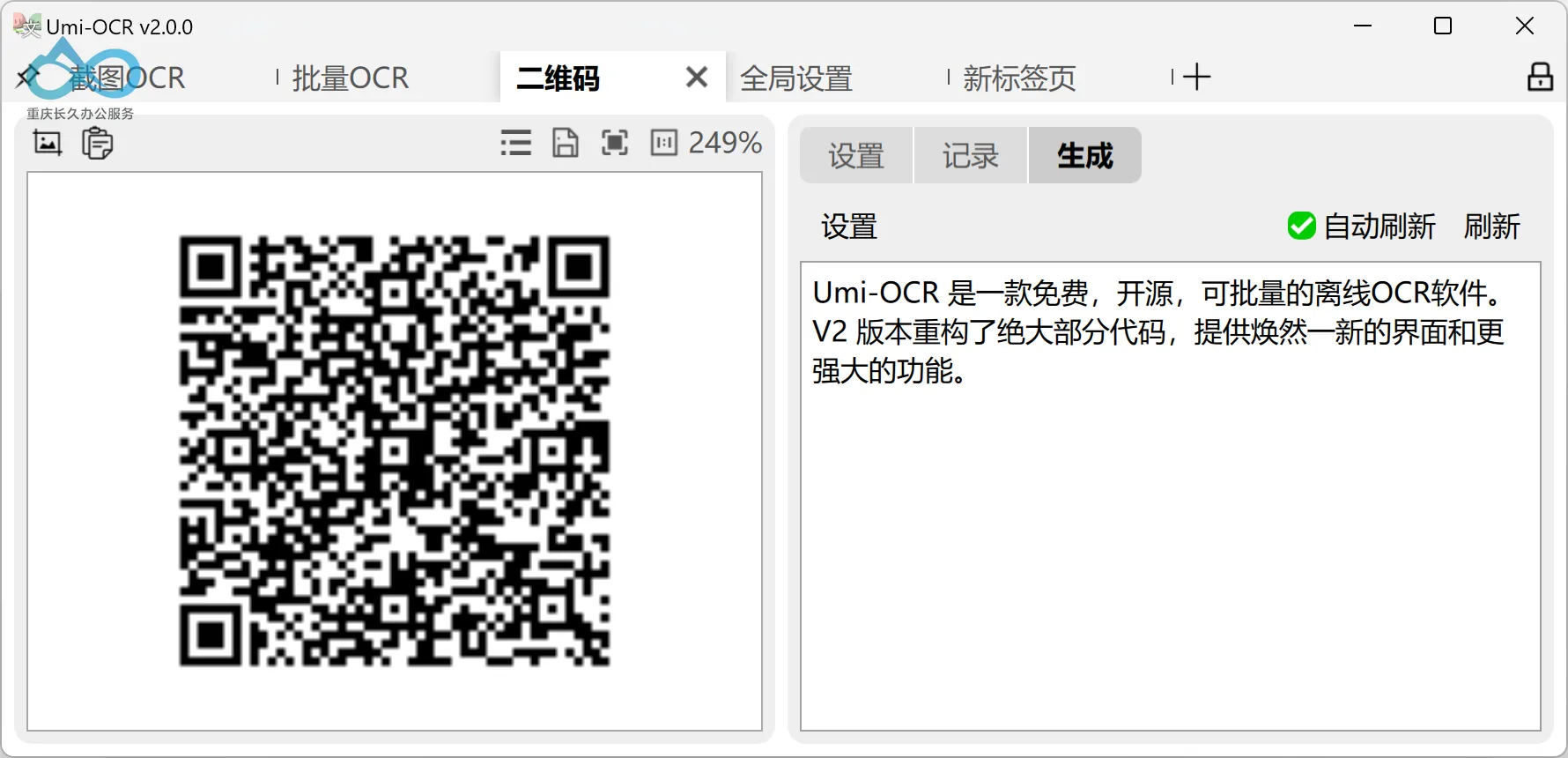Image resolution: width=1568 pixels, height=758 pixels.
Task: Click the Umi-OCR app icon in title bar
Action: point(26,26)
